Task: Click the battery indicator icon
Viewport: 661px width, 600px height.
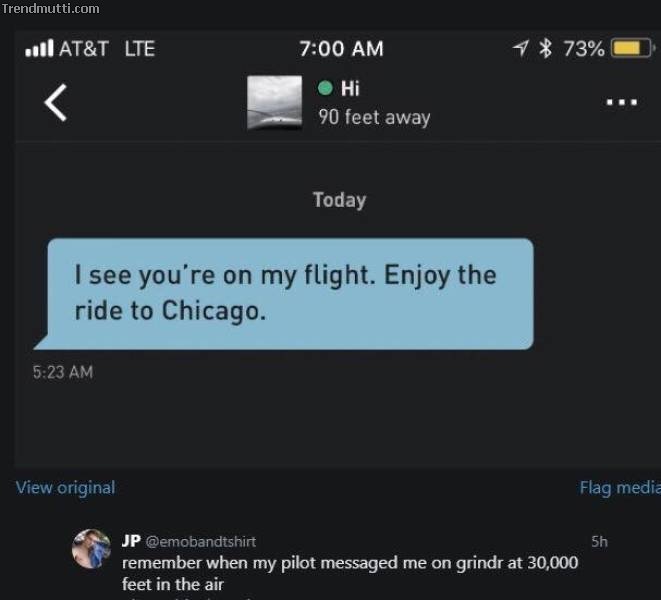Action: 632,48
